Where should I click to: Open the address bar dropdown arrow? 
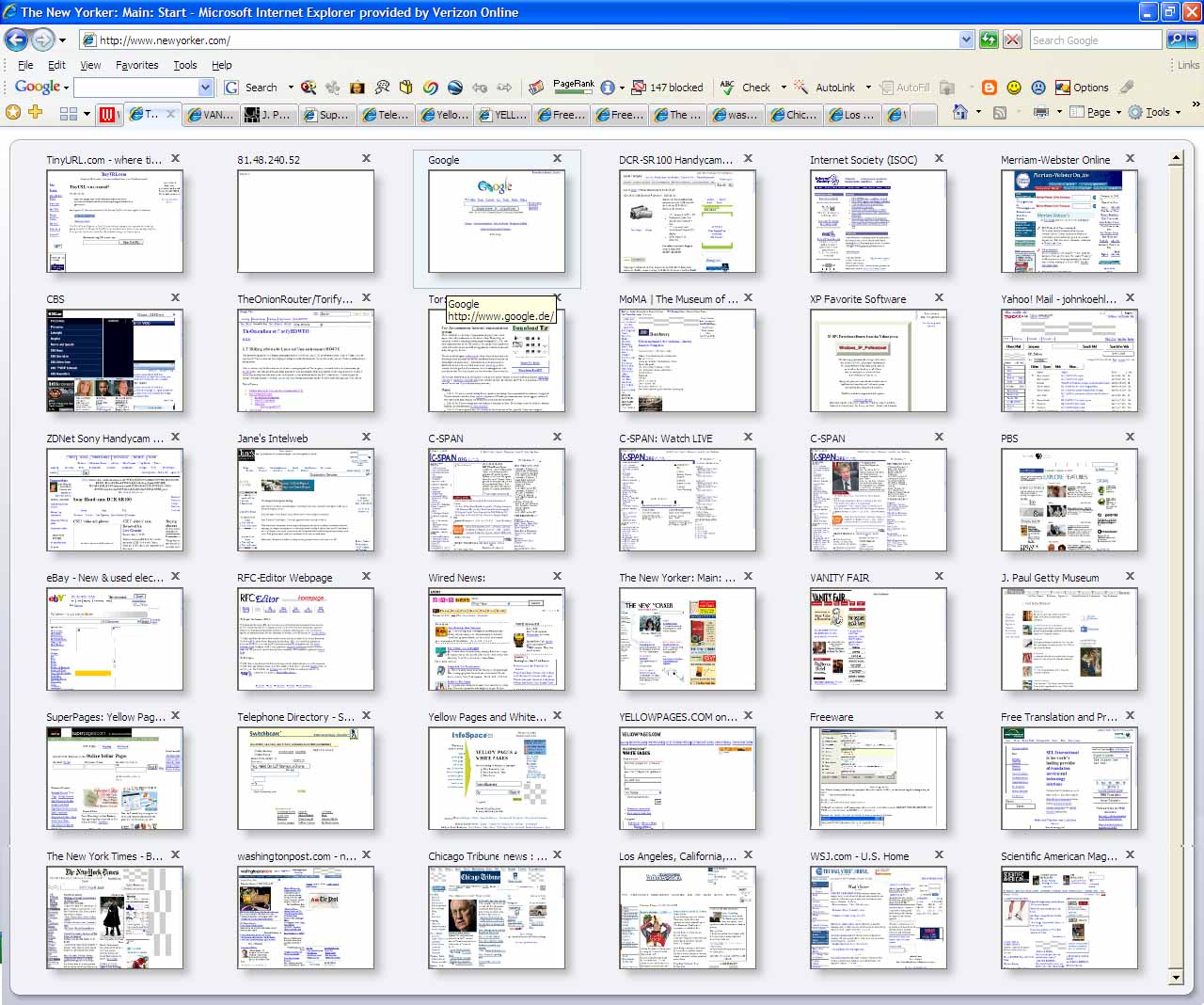pos(967,40)
